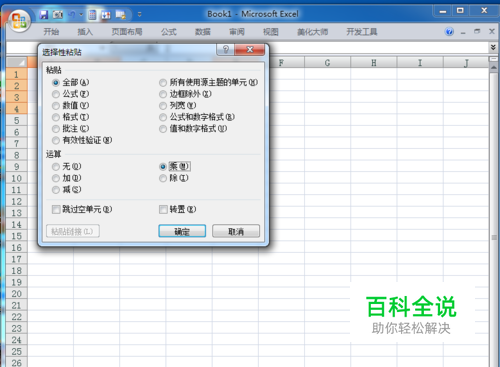
Task: Select 所有使用源主题的单元 radio button
Action: pyautogui.click(x=163, y=82)
